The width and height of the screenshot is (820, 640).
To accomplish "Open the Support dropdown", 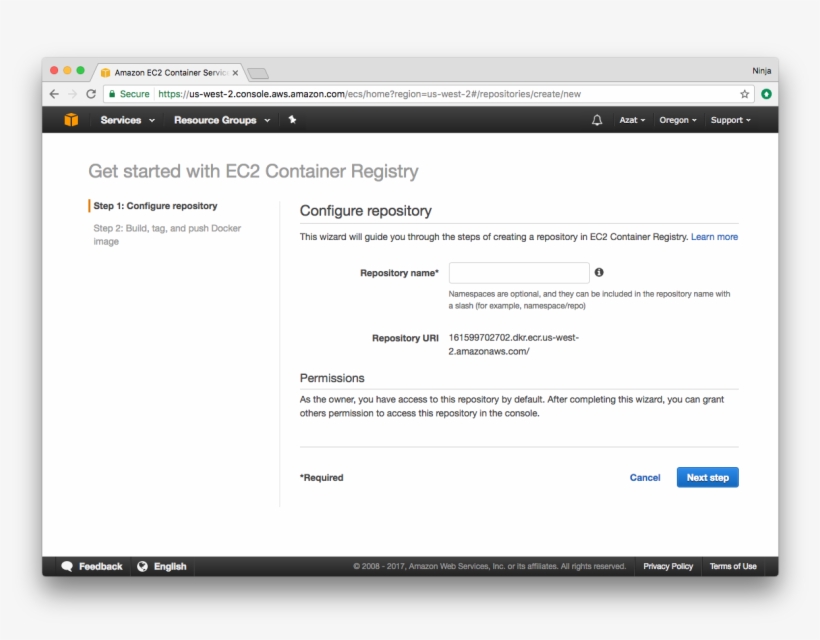I will coord(729,120).
